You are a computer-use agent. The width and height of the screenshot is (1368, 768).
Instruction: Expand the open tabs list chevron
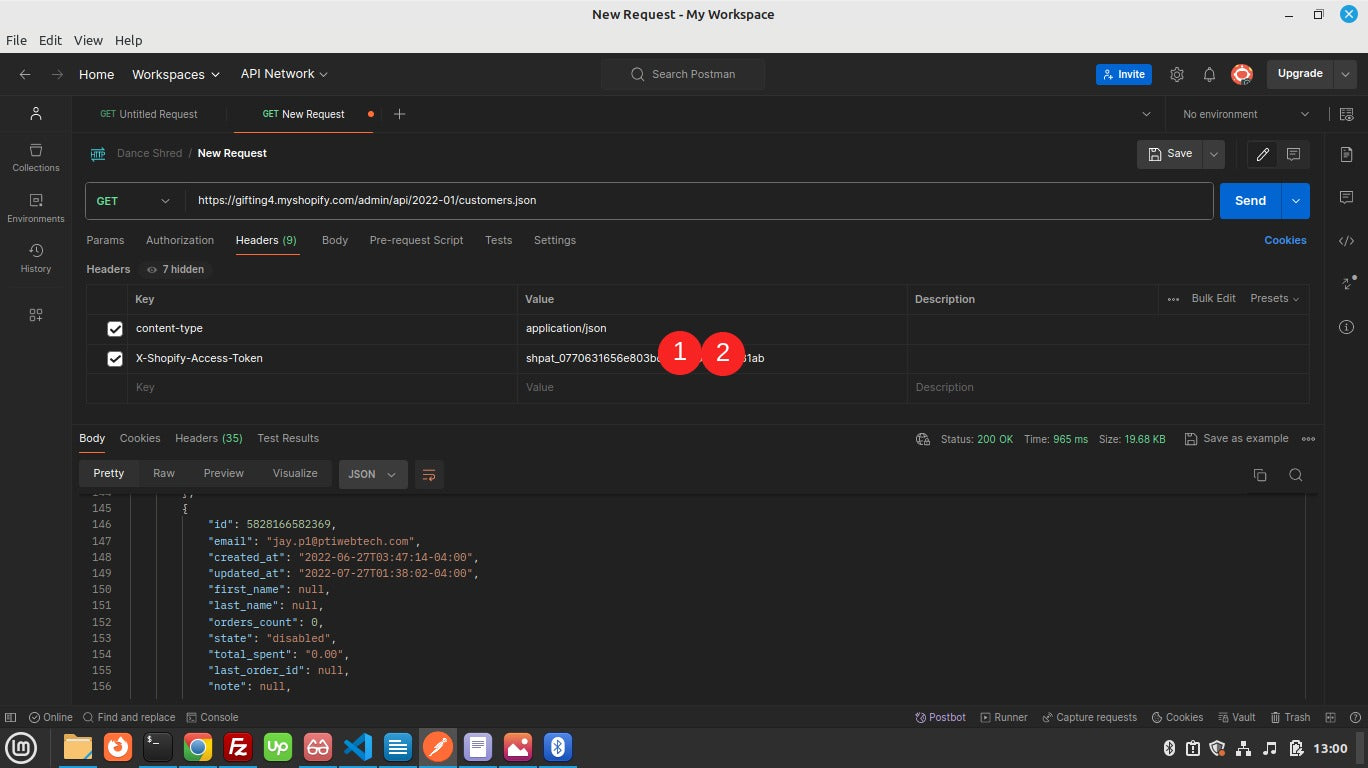click(1146, 114)
